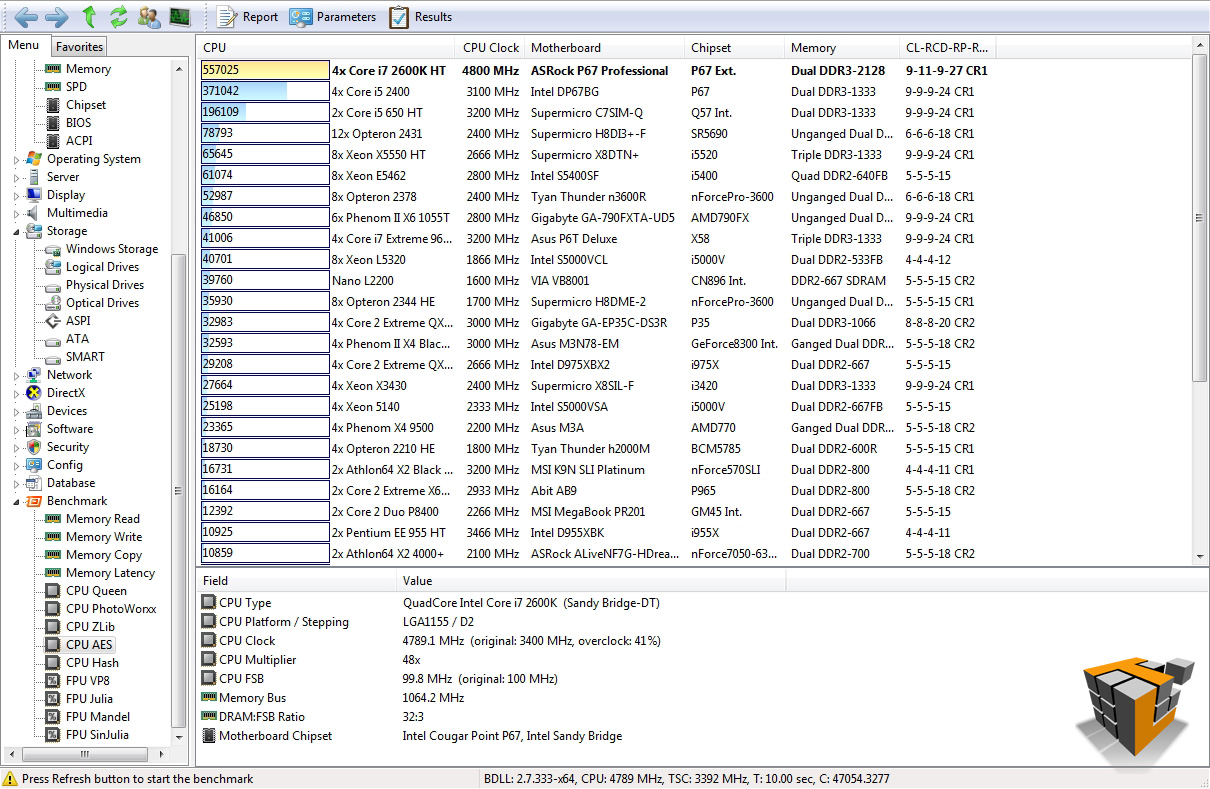The width and height of the screenshot is (1210, 789).
Task: Expand the DirectX tree node
Action: click(x=17, y=393)
